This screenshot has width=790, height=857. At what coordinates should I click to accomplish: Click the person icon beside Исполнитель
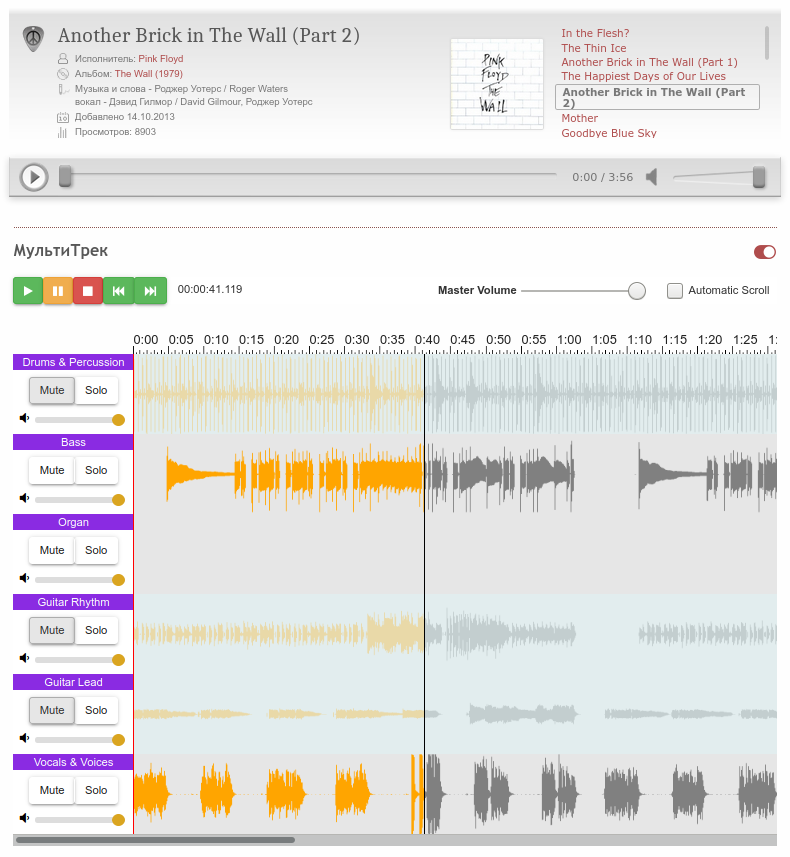63,58
